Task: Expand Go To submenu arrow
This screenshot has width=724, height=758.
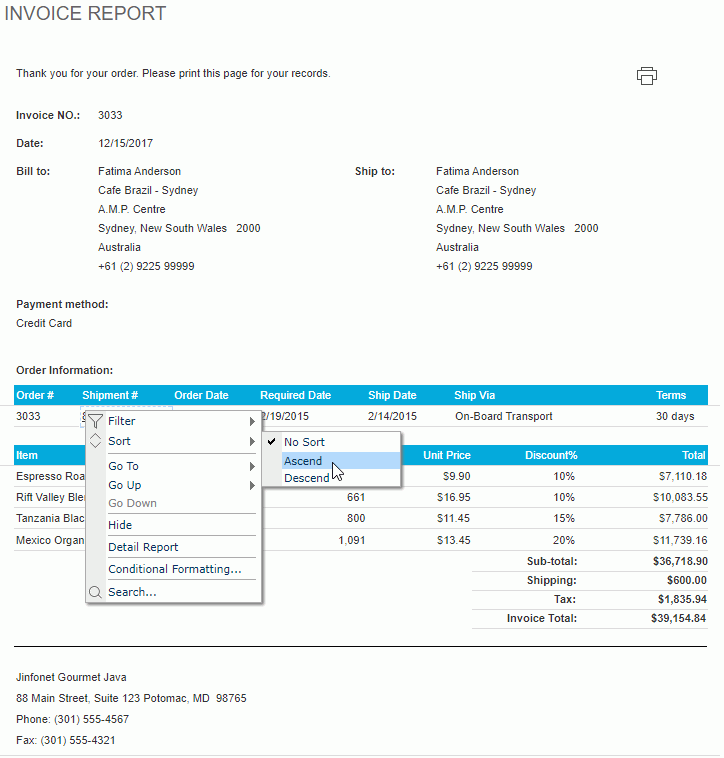Action: click(x=252, y=466)
